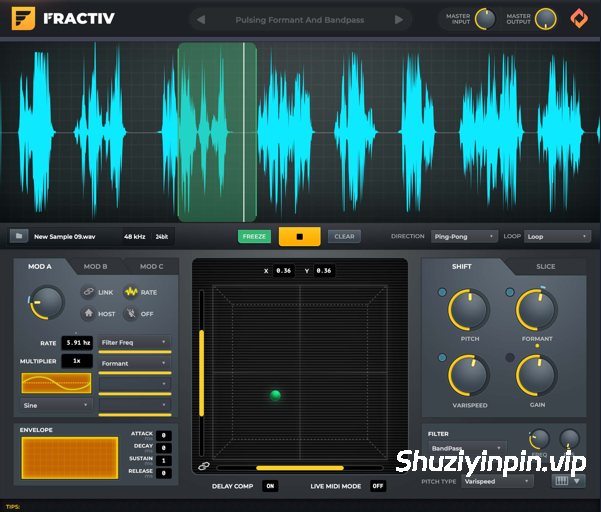This screenshot has height=512, width=601.
Task: Switch to MOD C tab
Action: pyautogui.click(x=151, y=266)
